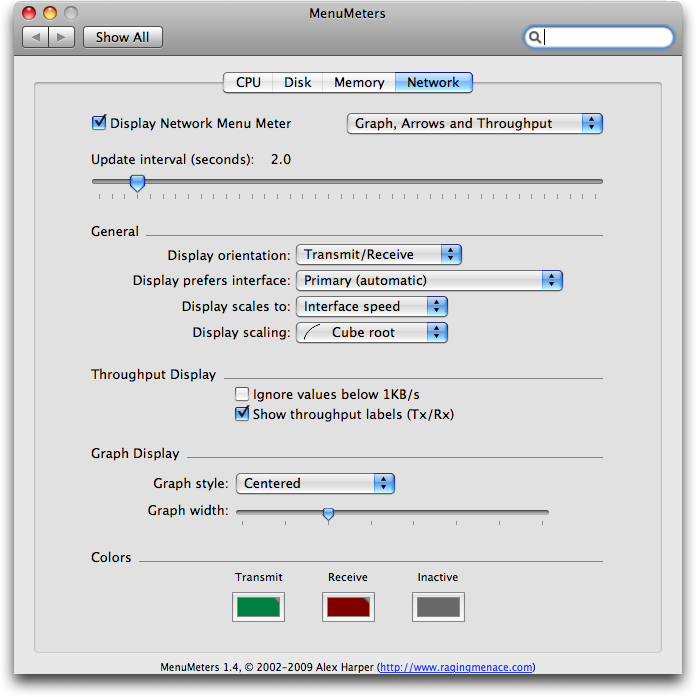Click the green Transmit color swatch
The image size is (696, 697).
(x=258, y=606)
